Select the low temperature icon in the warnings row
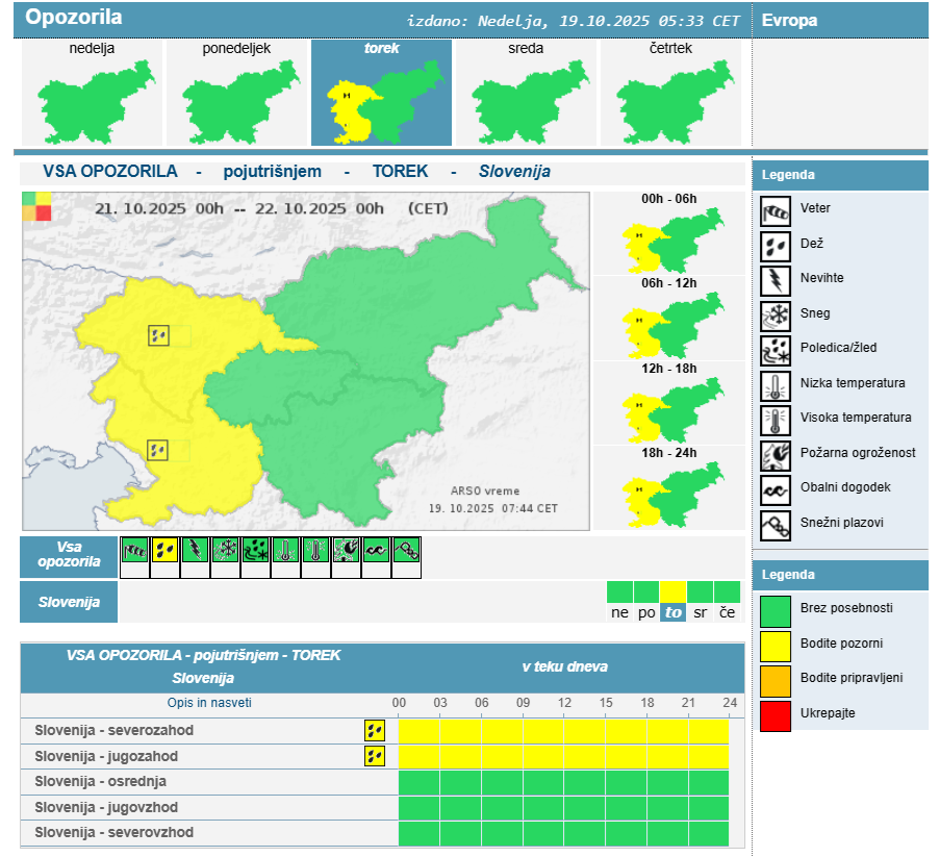The height and width of the screenshot is (857, 940). [x=286, y=550]
